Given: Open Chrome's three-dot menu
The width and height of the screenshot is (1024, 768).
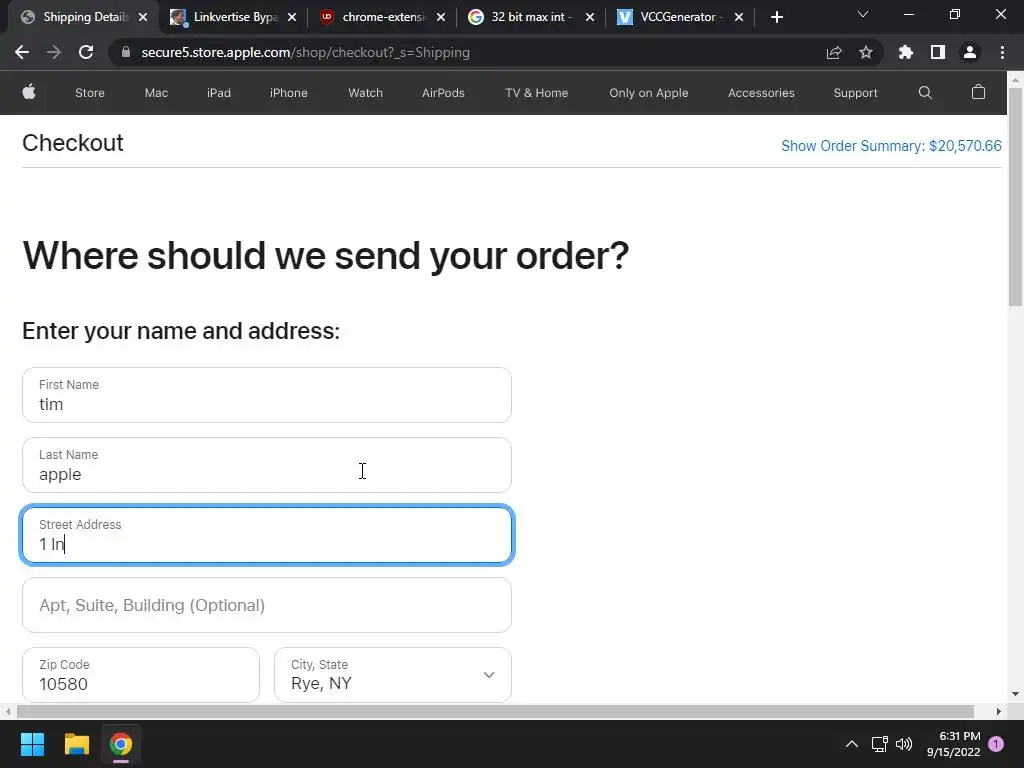Looking at the screenshot, I should pyautogui.click(x=1002, y=52).
